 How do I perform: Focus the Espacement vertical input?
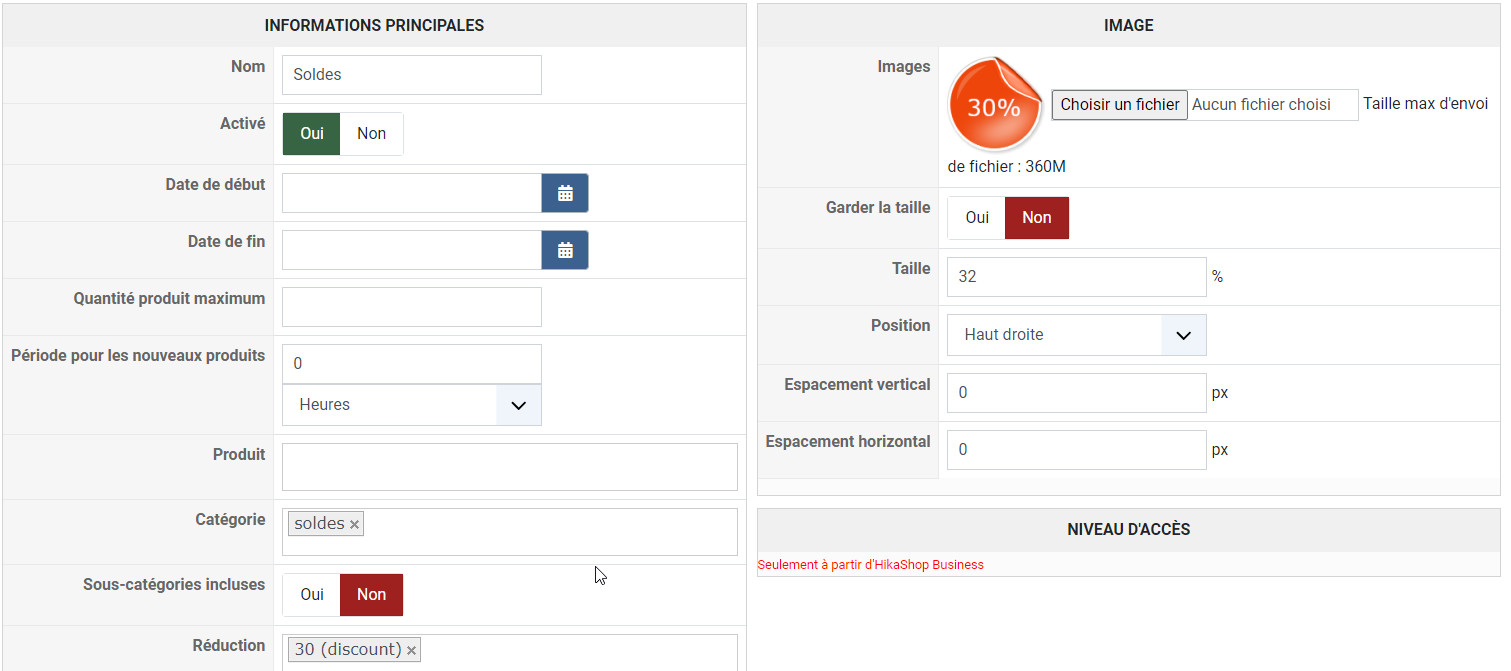1077,393
